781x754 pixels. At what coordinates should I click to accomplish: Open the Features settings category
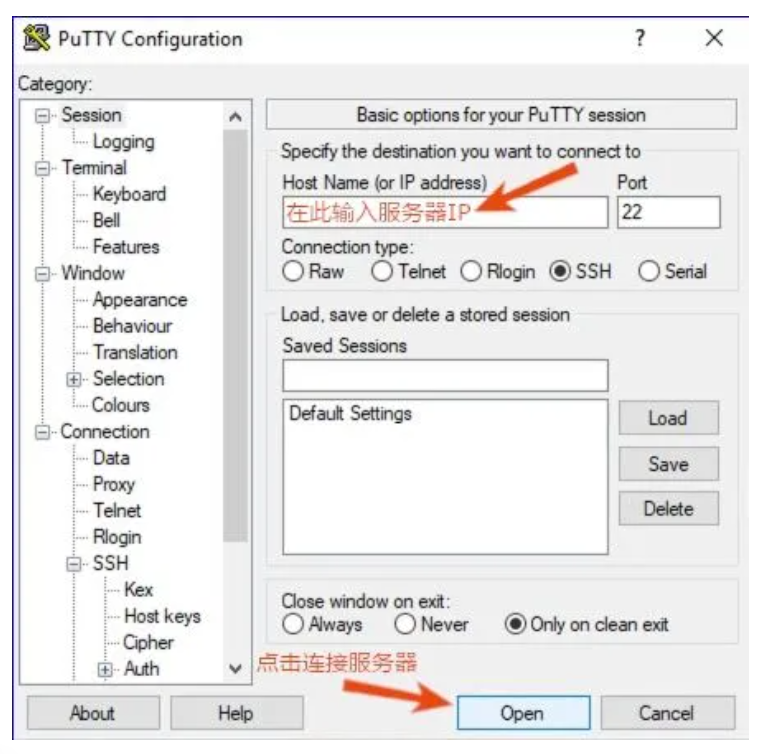126,247
